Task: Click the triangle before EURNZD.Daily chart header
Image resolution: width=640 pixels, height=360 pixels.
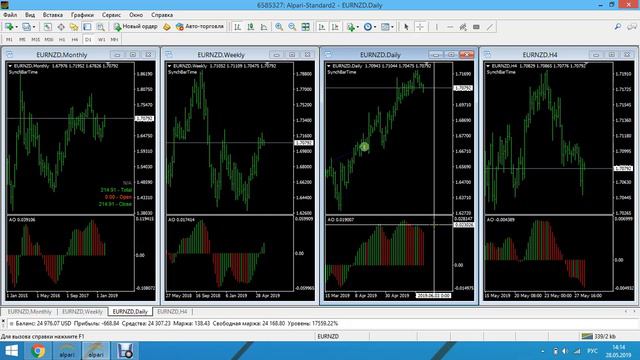Action: click(329, 66)
